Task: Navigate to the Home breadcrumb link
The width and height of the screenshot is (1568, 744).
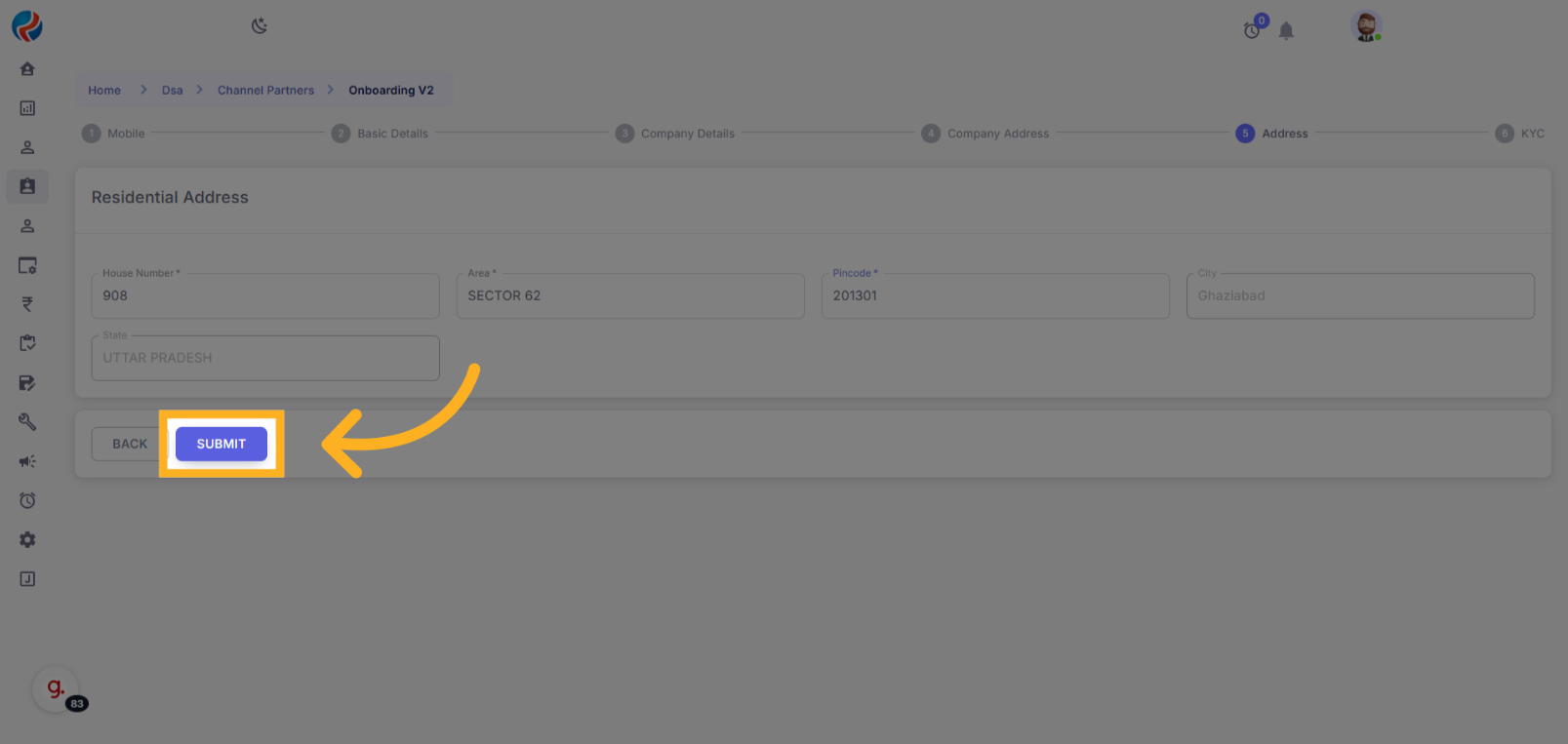Action: point(104,91)
